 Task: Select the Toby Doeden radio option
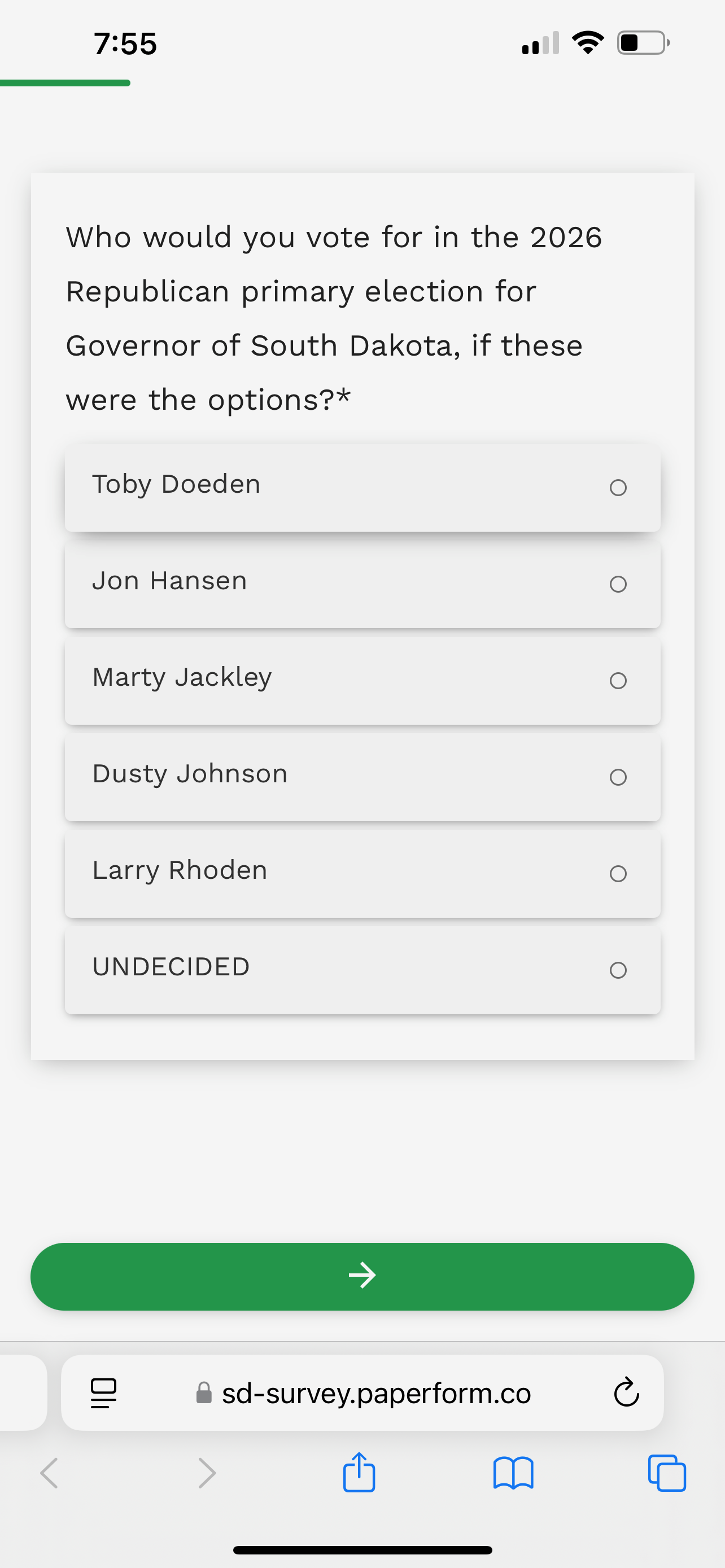tap(618, 488)
